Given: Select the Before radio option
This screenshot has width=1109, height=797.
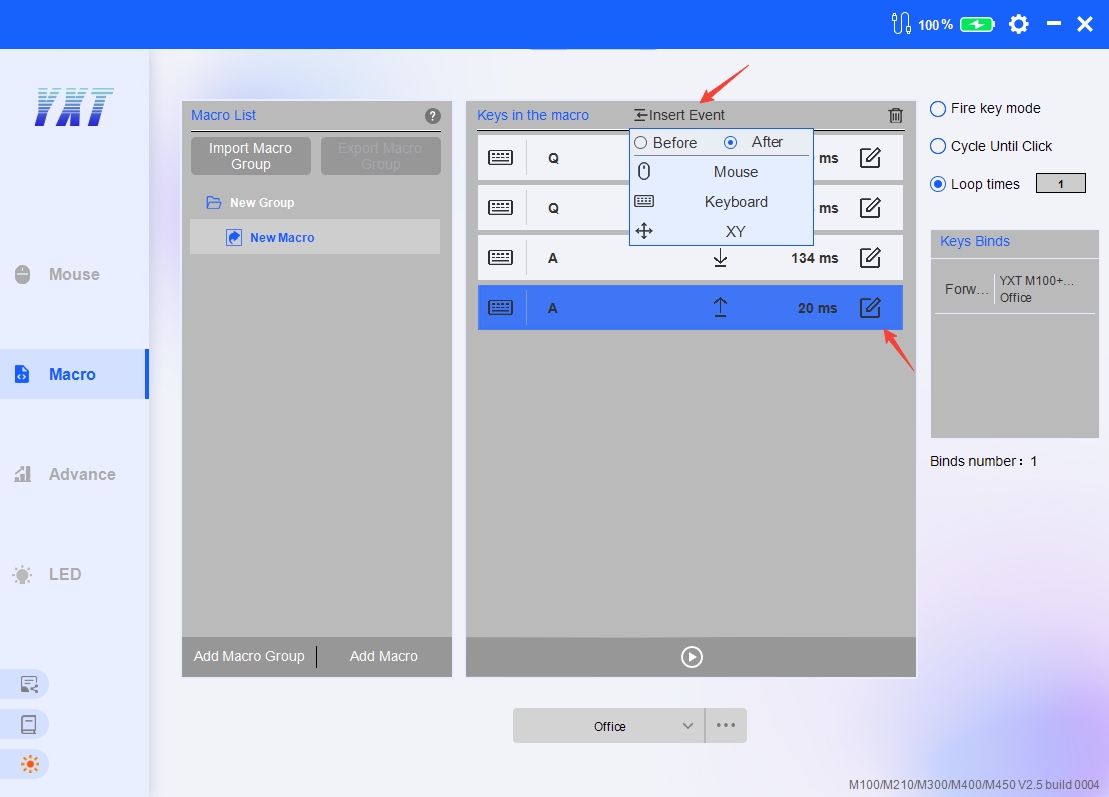Looking at the screenshot, I should coord(641,143).
